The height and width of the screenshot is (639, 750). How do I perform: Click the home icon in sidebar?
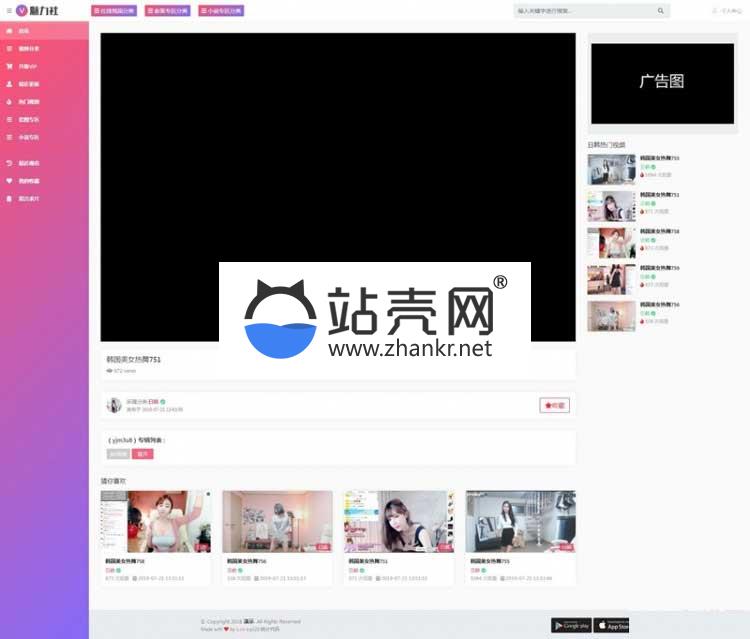tap(9, 31)
